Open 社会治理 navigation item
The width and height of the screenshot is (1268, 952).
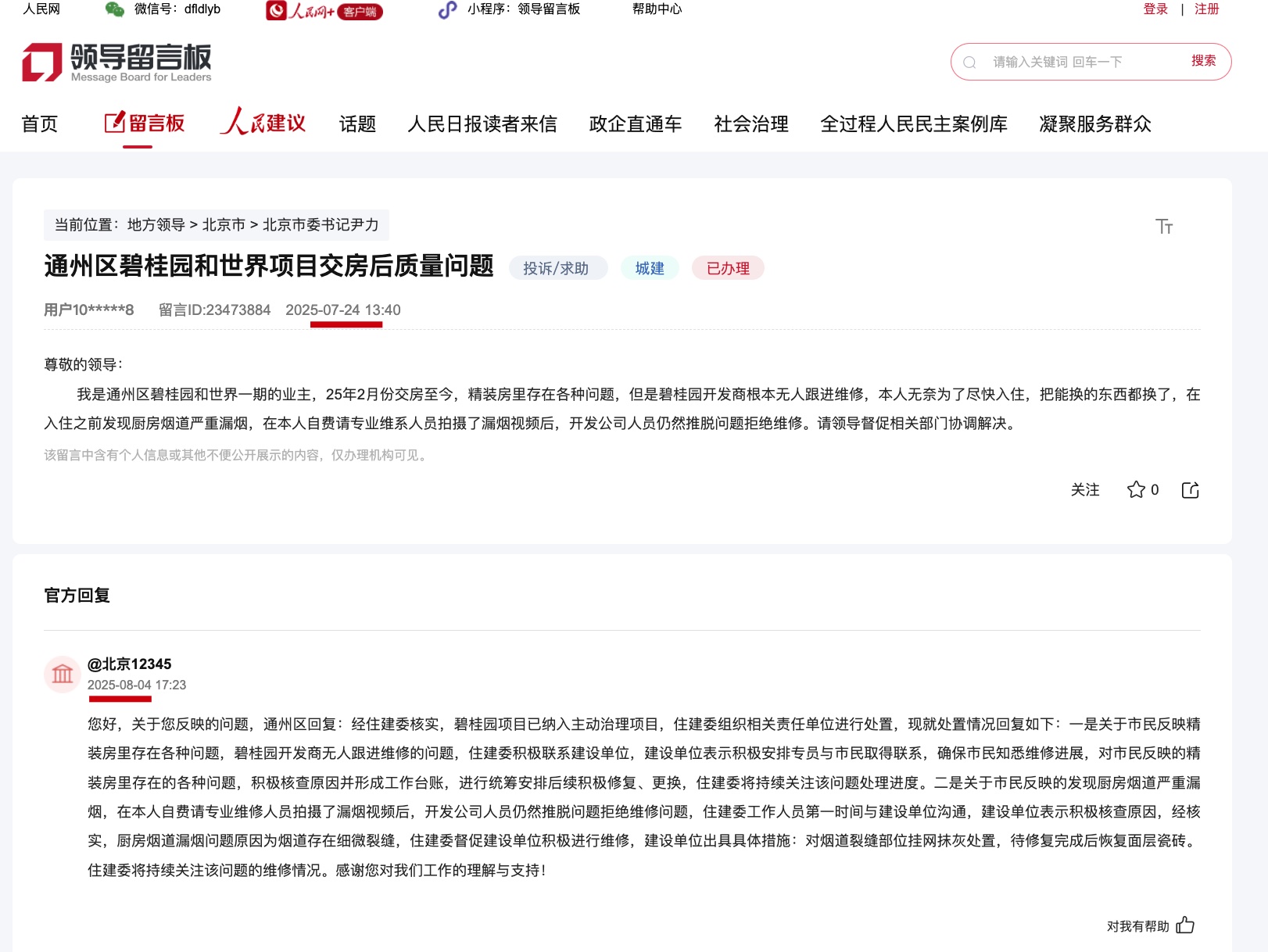[x=751, y=124]
